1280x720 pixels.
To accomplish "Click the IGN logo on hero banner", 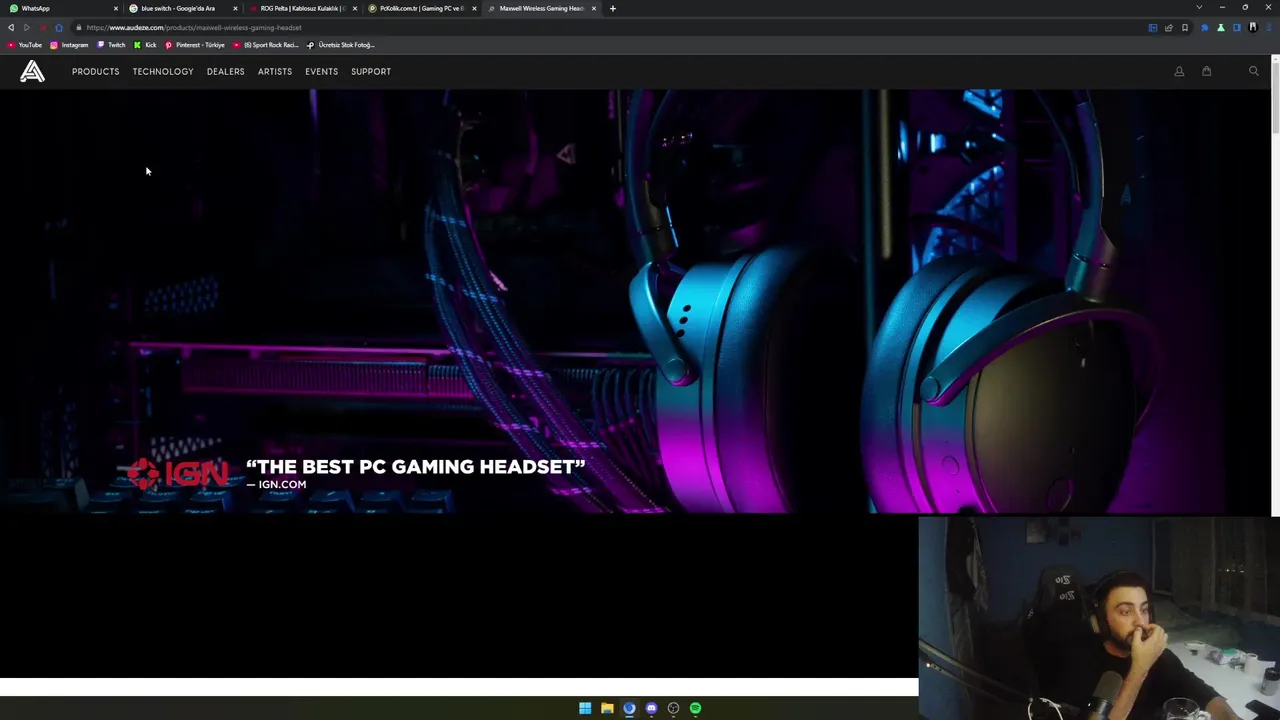I will click(x=178, y=474).
